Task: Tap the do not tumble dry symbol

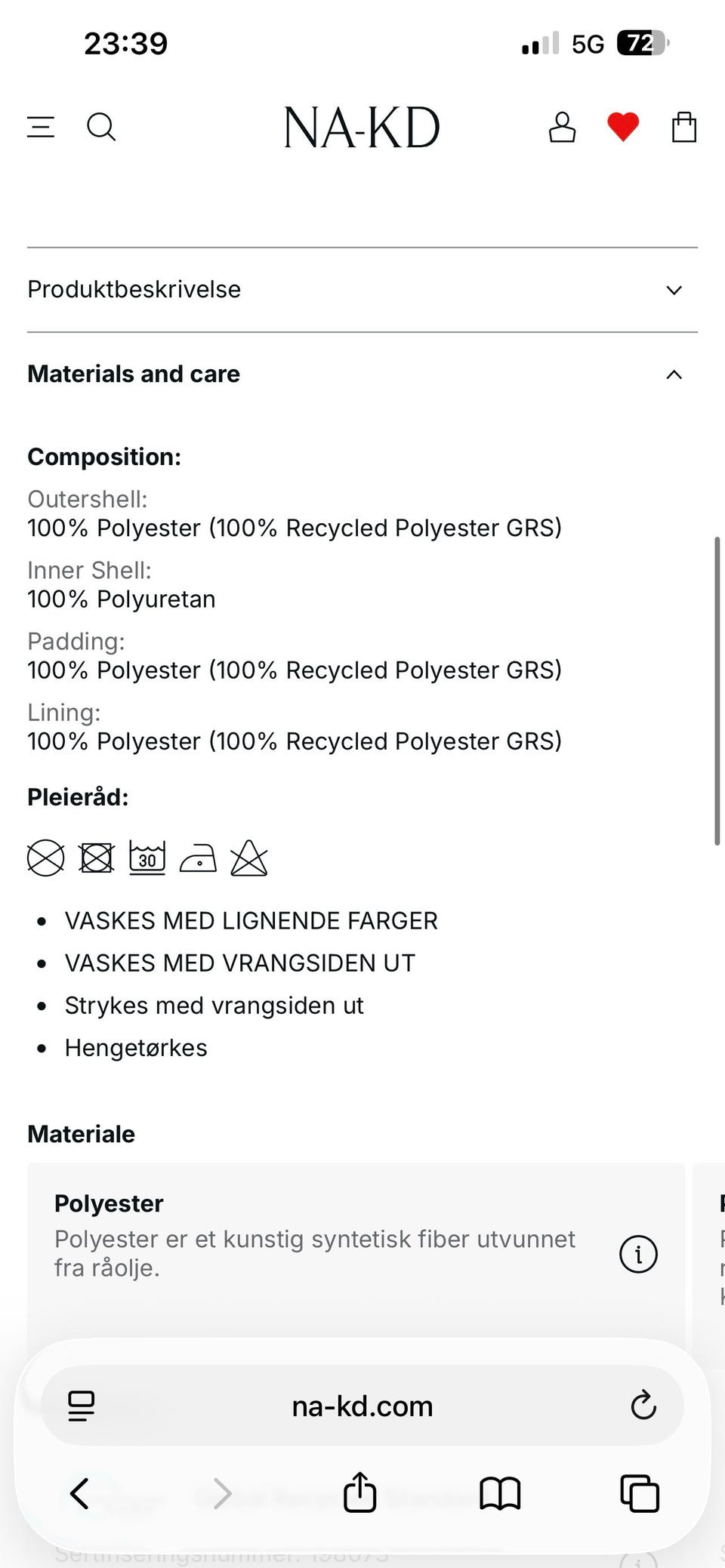Action: pos(97,858)
